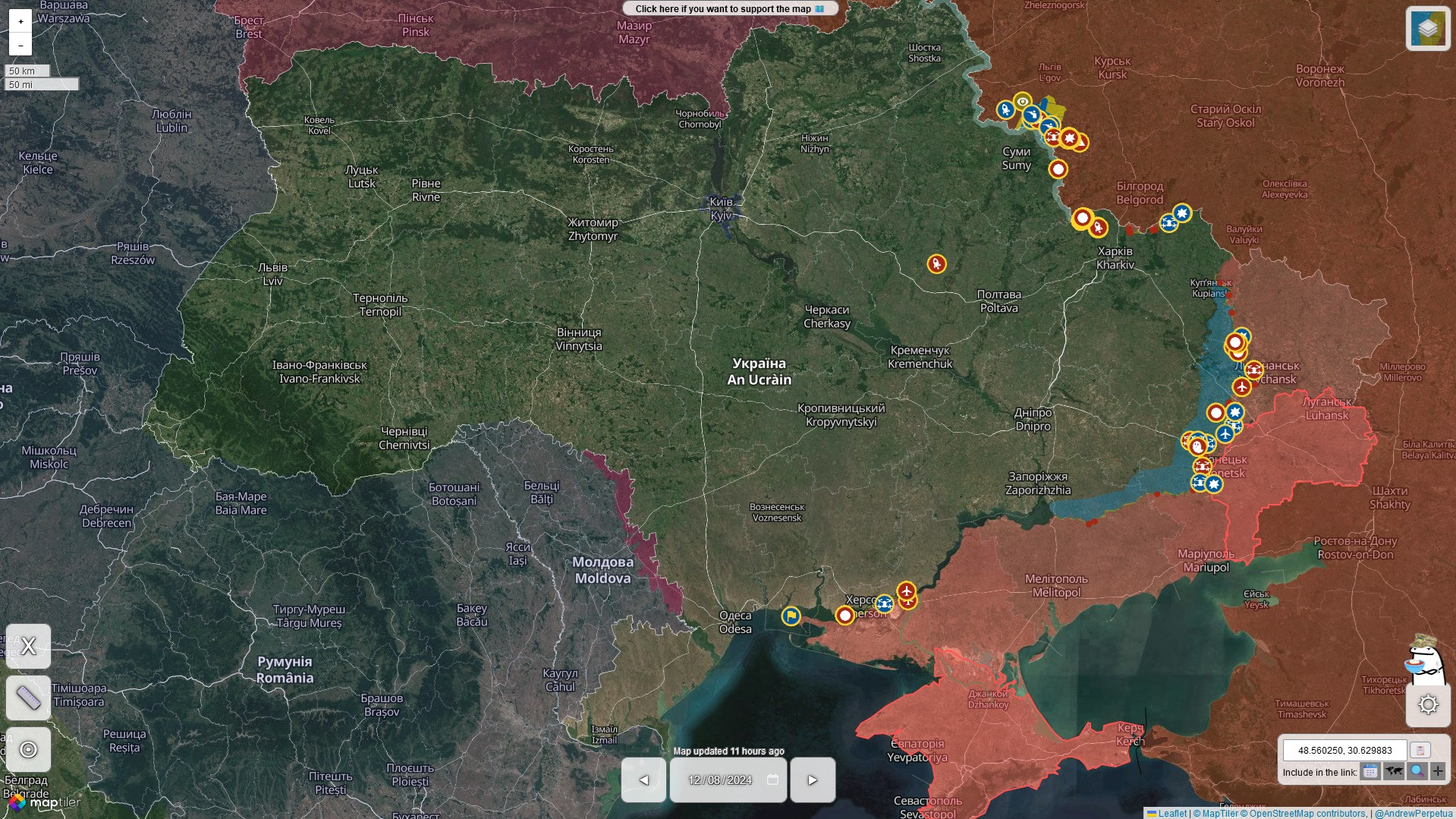
Task: Click the 'Map updated 11 hours ago' text
Action: pos(728,751)
